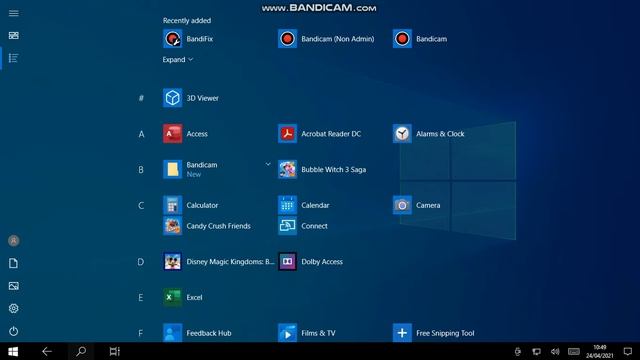Open the recently added Bandicam recorder icon
The image size is (640, 360).
pyautogui.click(x=402, y=39)
